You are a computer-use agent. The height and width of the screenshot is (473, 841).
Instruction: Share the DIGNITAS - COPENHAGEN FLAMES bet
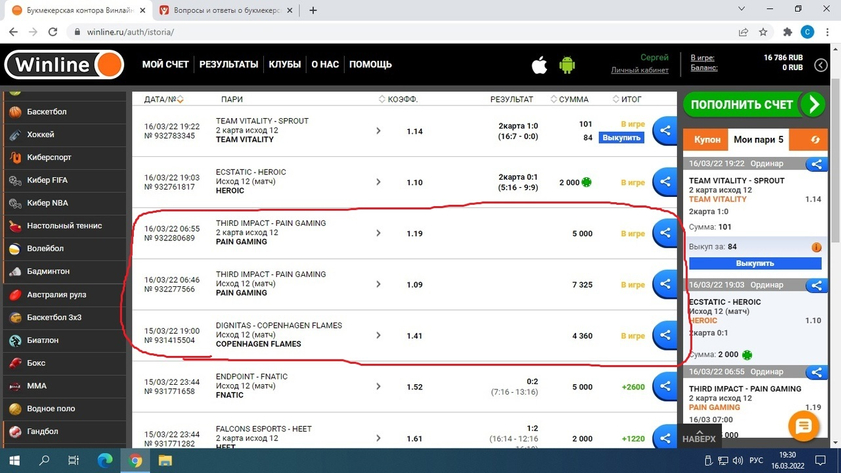[665, 335]
